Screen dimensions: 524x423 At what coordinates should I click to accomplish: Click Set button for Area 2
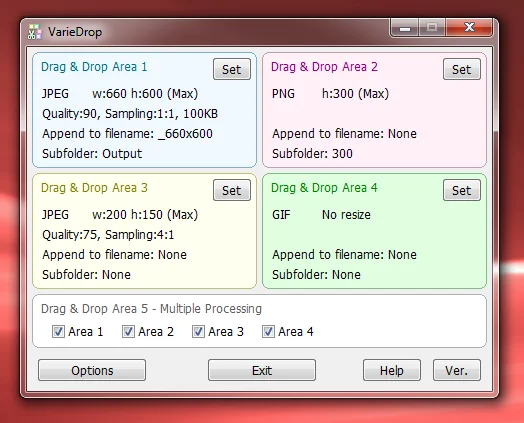pos(462,69)
